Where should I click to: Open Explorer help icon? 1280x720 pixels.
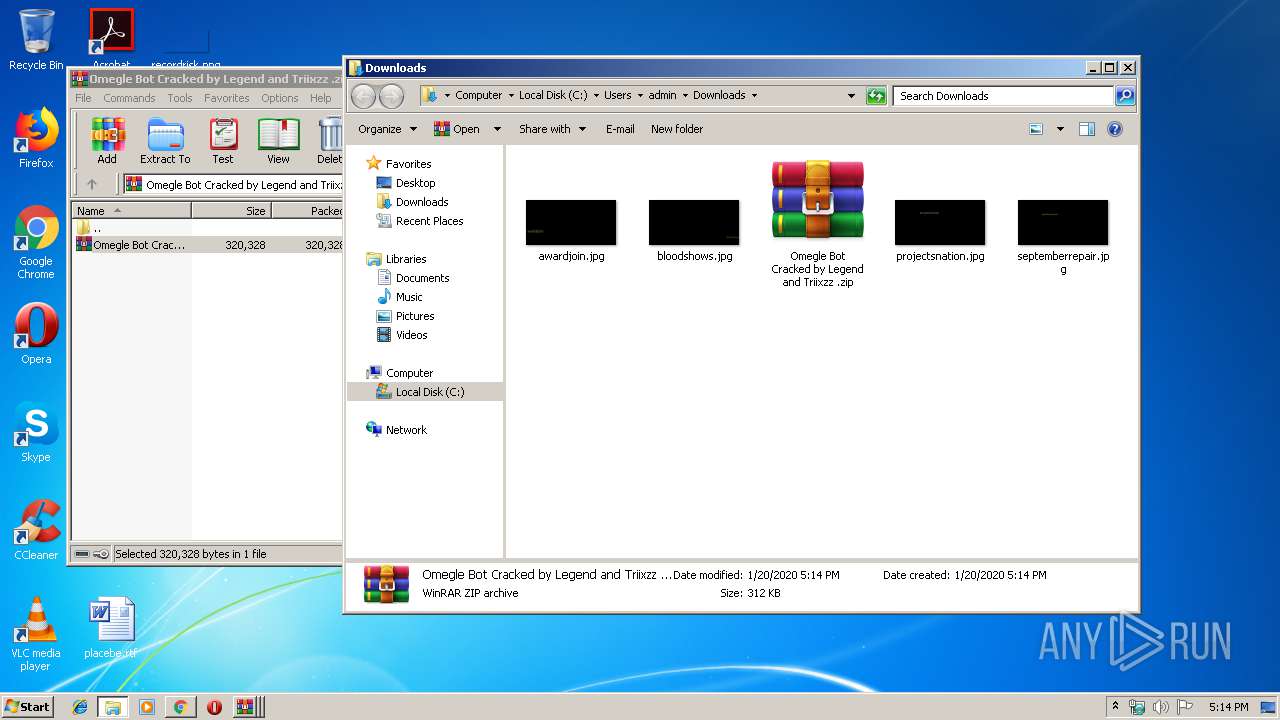[1115, 129]
